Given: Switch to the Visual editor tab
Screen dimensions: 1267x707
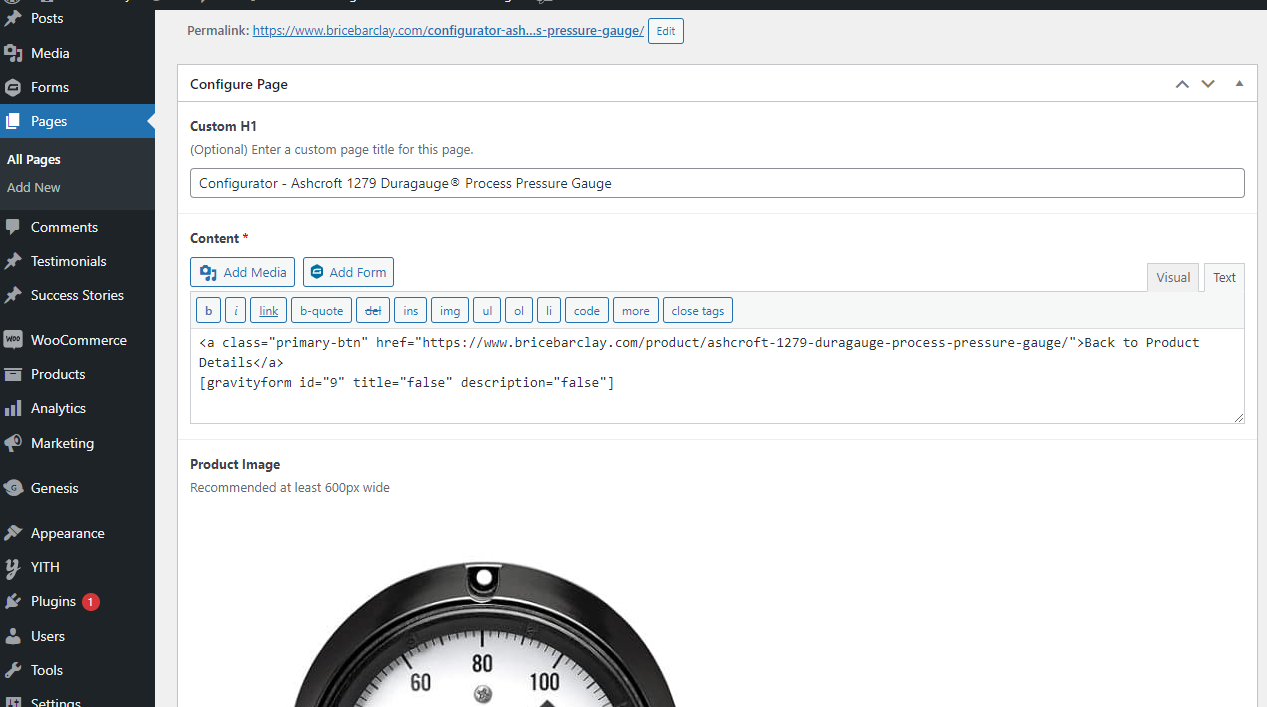Looking at the screenshot, I should [x=1173, y=278].
